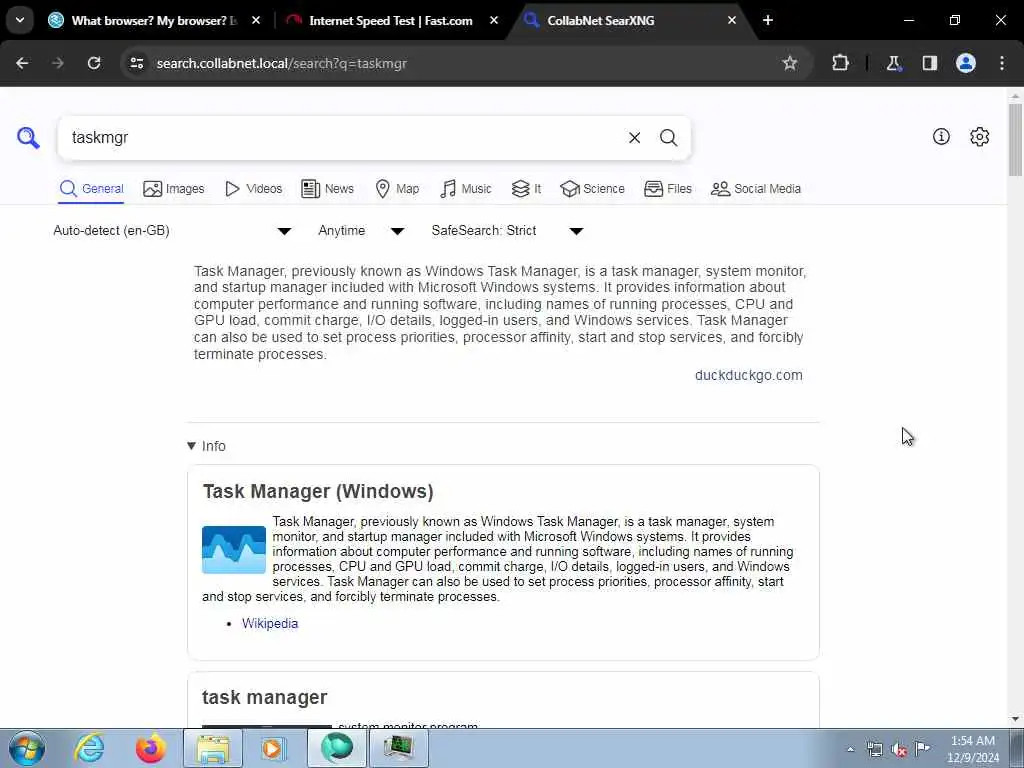Open SafeSearch: Strict dropdown
The image size is (1024, 768).
(507, 231)
